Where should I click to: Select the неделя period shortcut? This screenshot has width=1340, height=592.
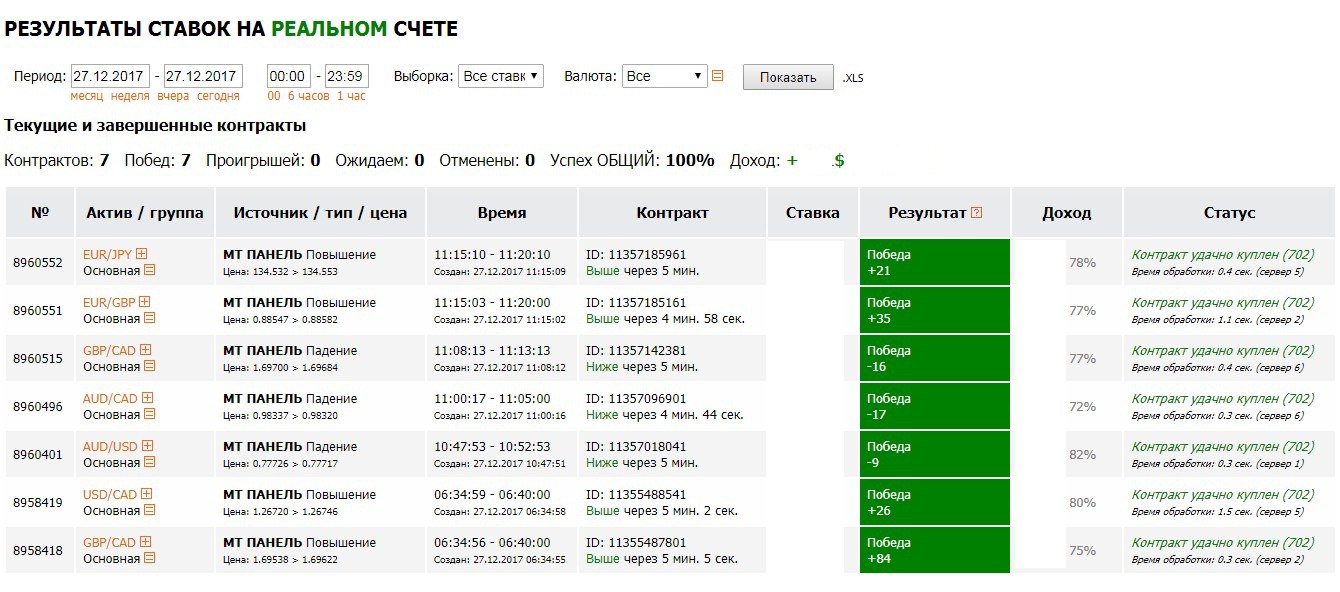click(131, 96)
